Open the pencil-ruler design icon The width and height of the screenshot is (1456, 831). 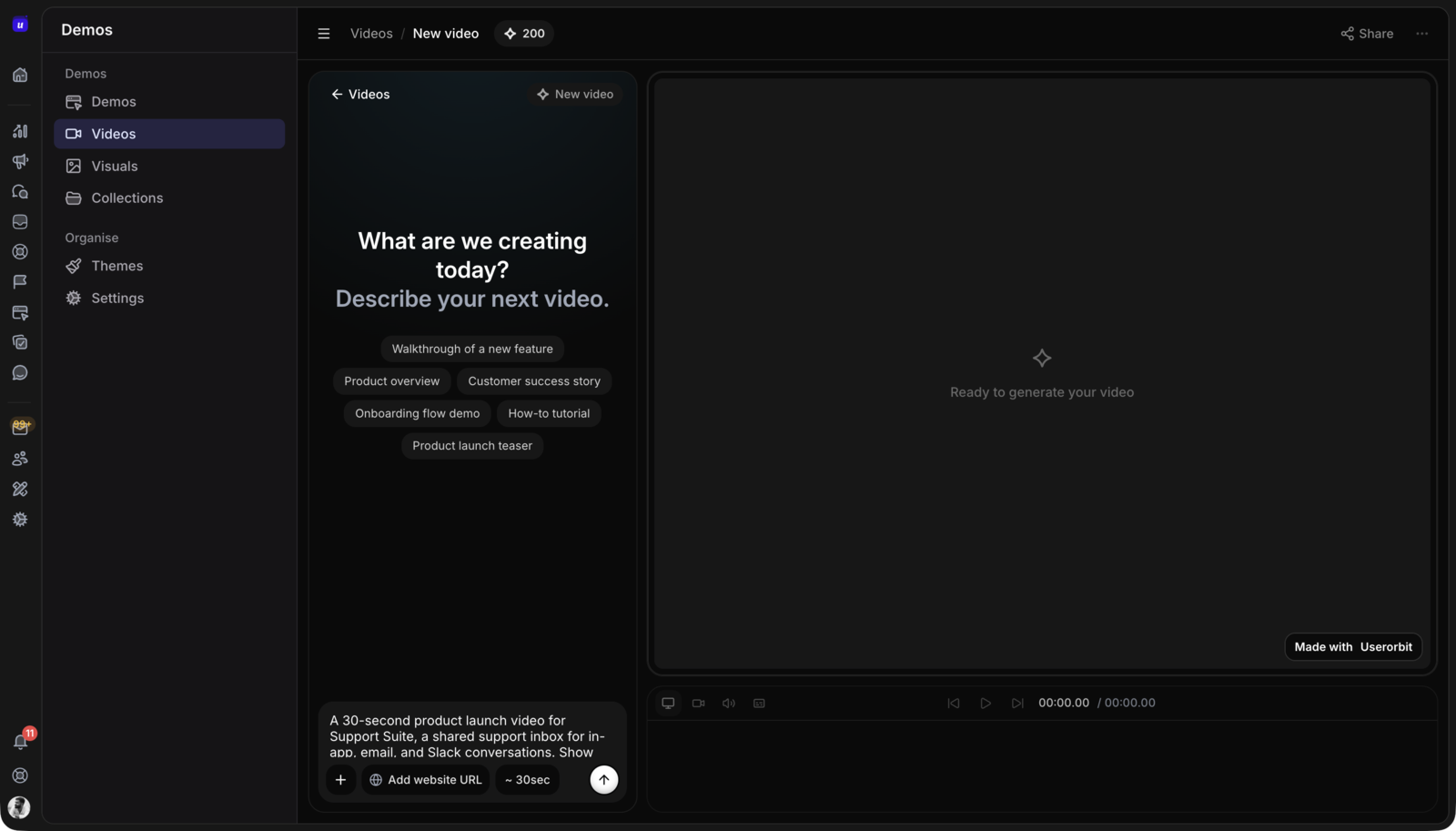point(20,489)
